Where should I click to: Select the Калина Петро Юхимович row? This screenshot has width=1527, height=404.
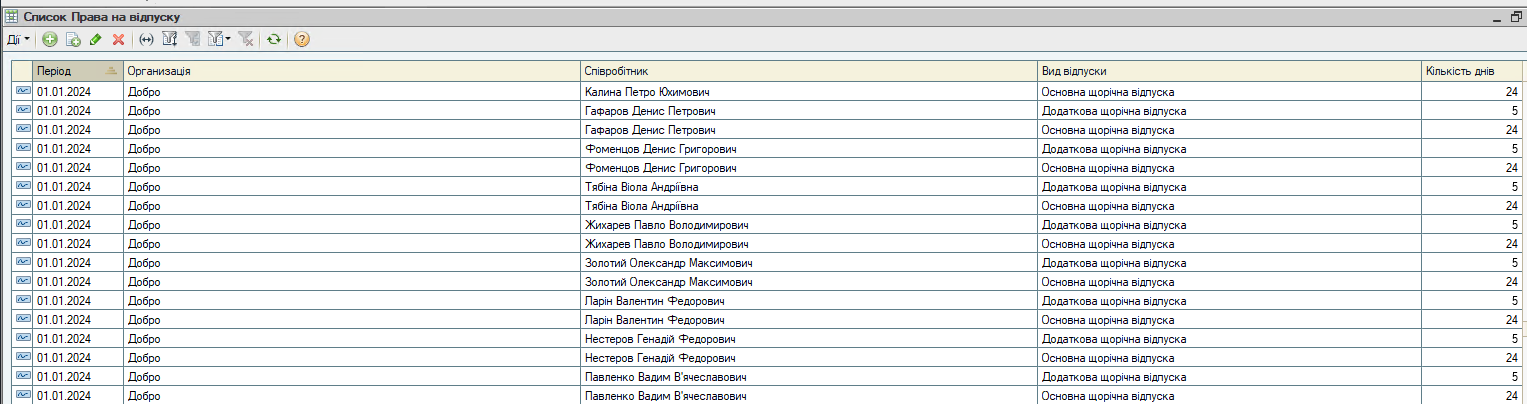(x=767, y=92)
